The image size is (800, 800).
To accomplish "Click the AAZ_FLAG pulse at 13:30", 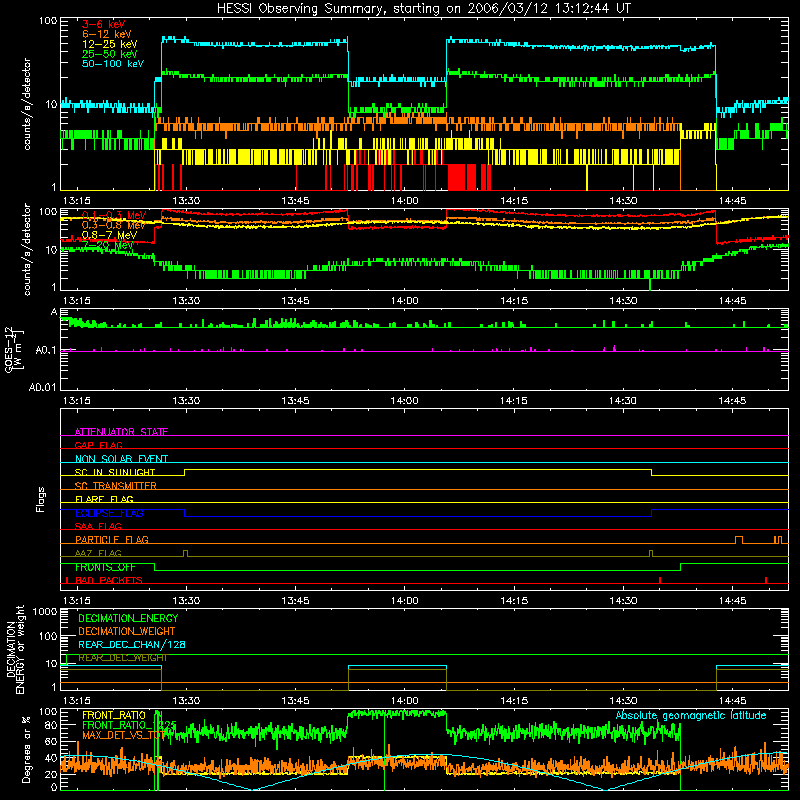I will (x=185, y=554).
